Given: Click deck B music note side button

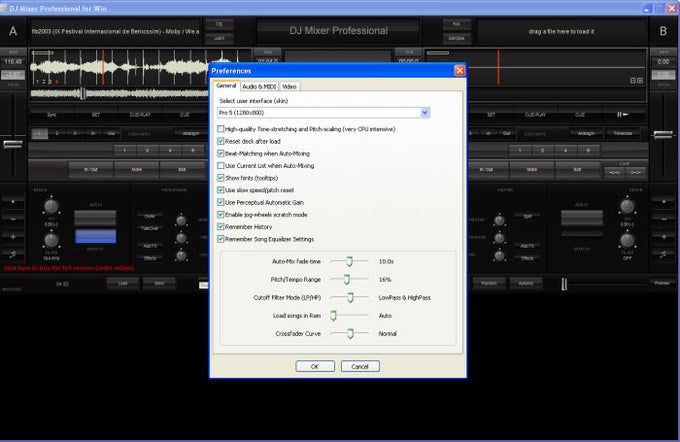Looking at the screenshot, I should (664, 255).
